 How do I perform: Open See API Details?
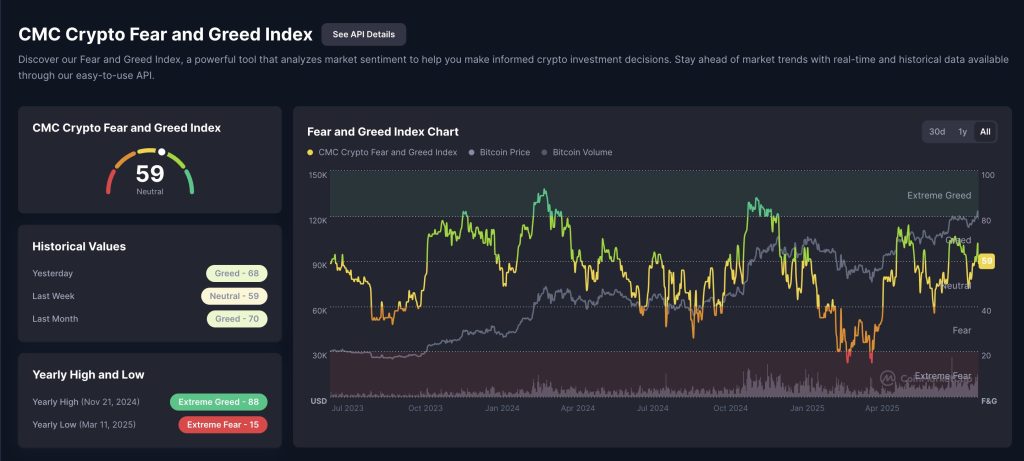coord(363,34)
